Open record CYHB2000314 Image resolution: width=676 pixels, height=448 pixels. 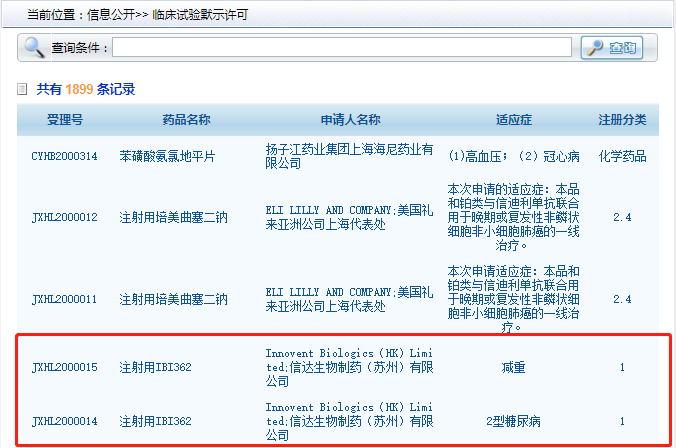click(65, 156)
